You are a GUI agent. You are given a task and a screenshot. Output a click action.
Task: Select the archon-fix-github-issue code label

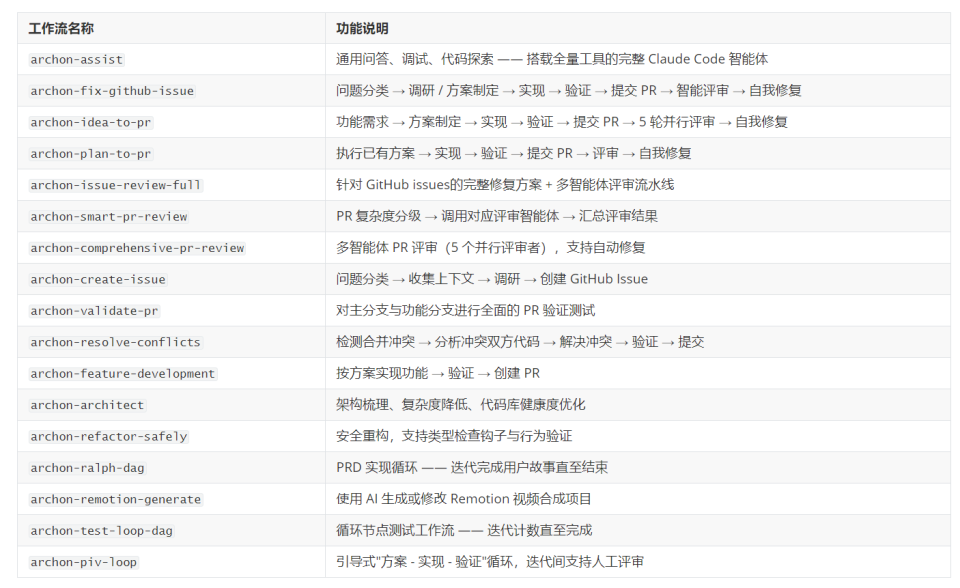coord(112,91)
